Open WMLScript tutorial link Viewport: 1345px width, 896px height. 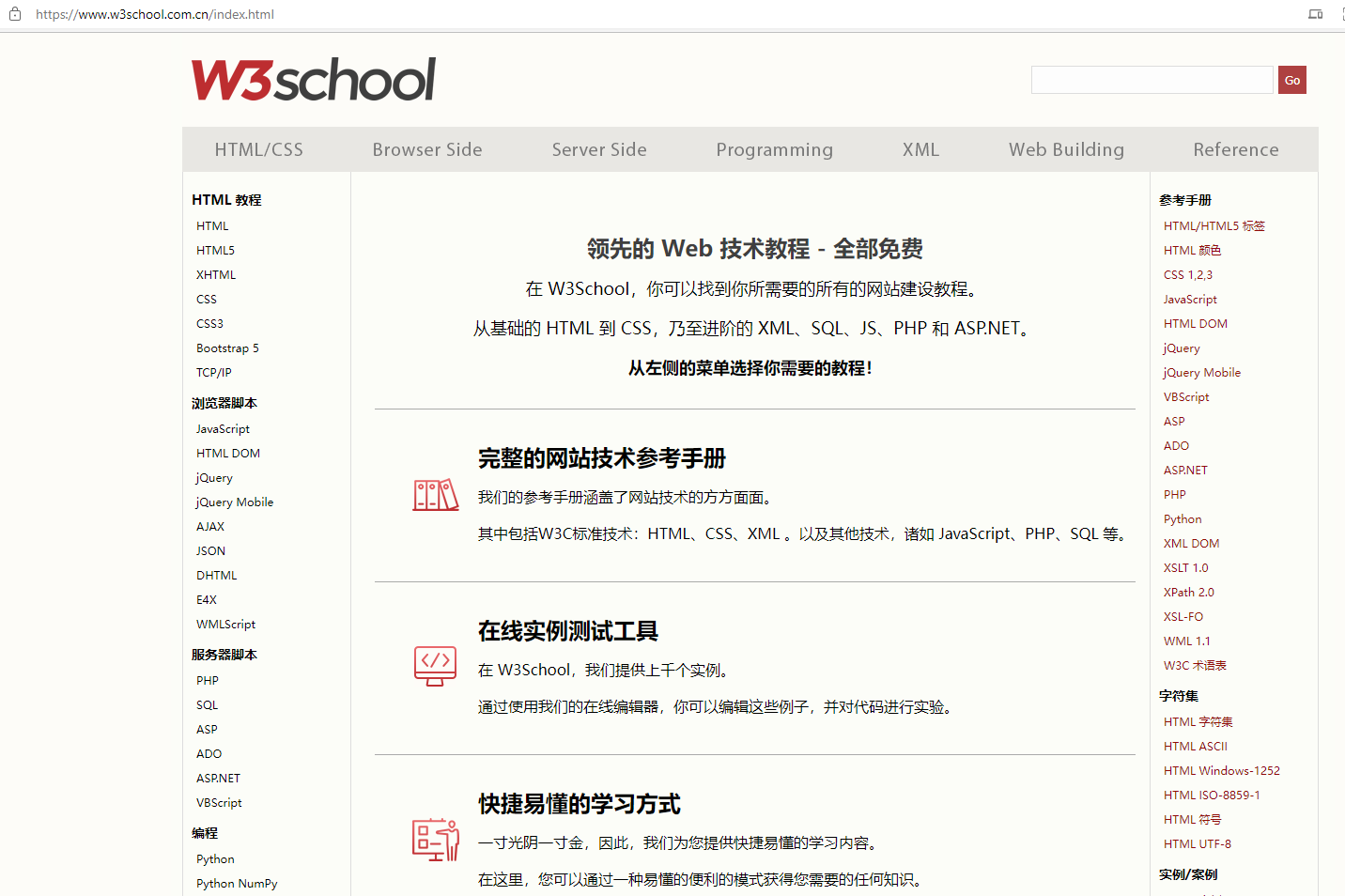(x=225, y=624)
